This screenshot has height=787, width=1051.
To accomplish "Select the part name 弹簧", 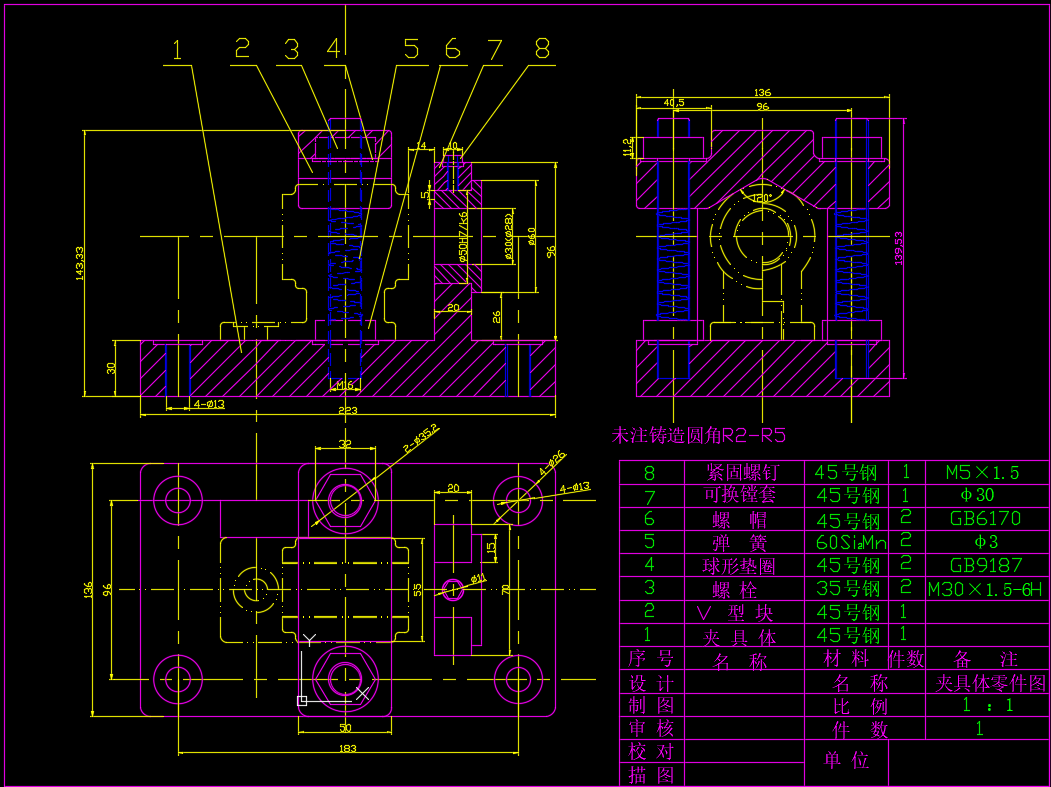I will [739, 542].
